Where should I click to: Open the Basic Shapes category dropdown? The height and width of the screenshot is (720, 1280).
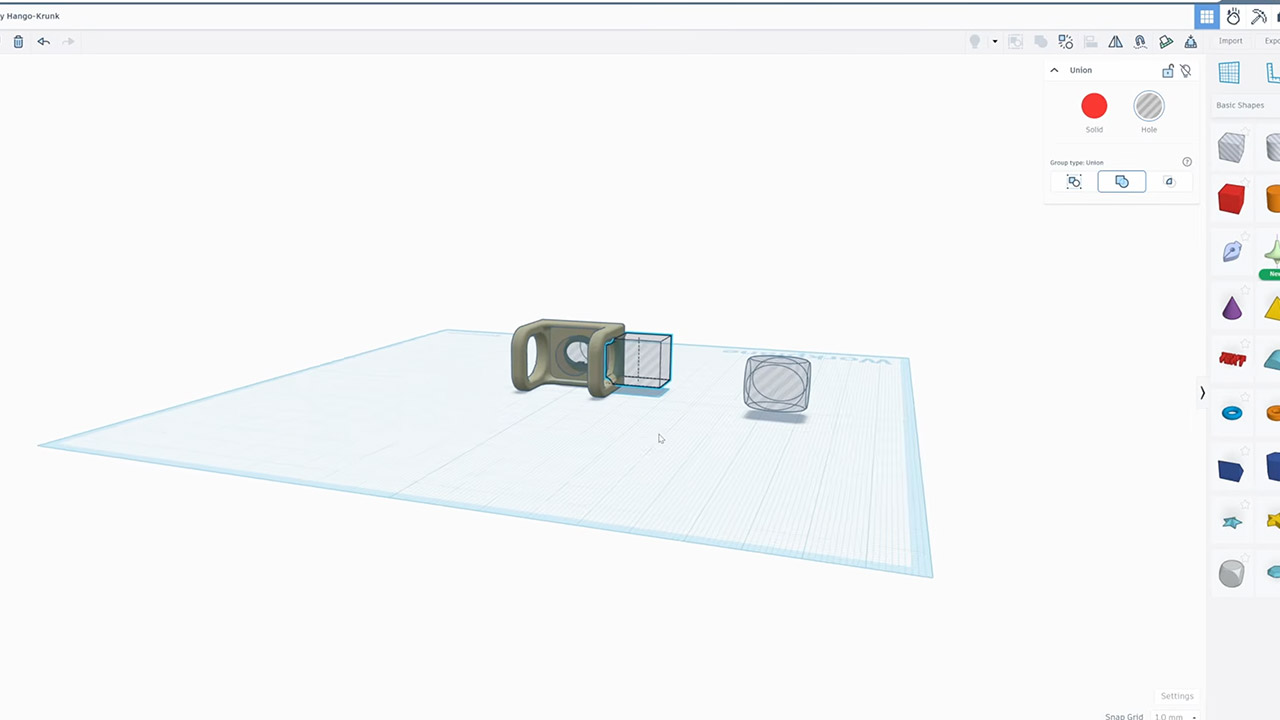click(x=1240, y=105)
